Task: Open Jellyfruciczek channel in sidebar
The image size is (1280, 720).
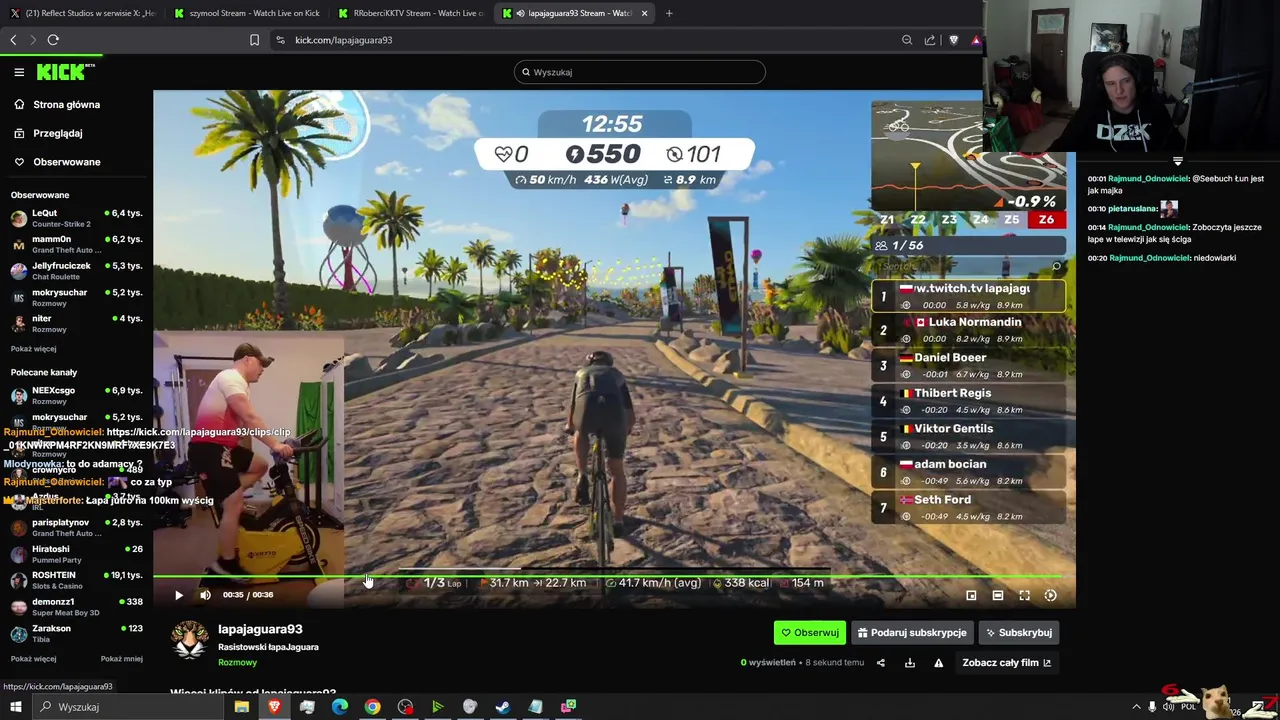Action: pos(76,271)
